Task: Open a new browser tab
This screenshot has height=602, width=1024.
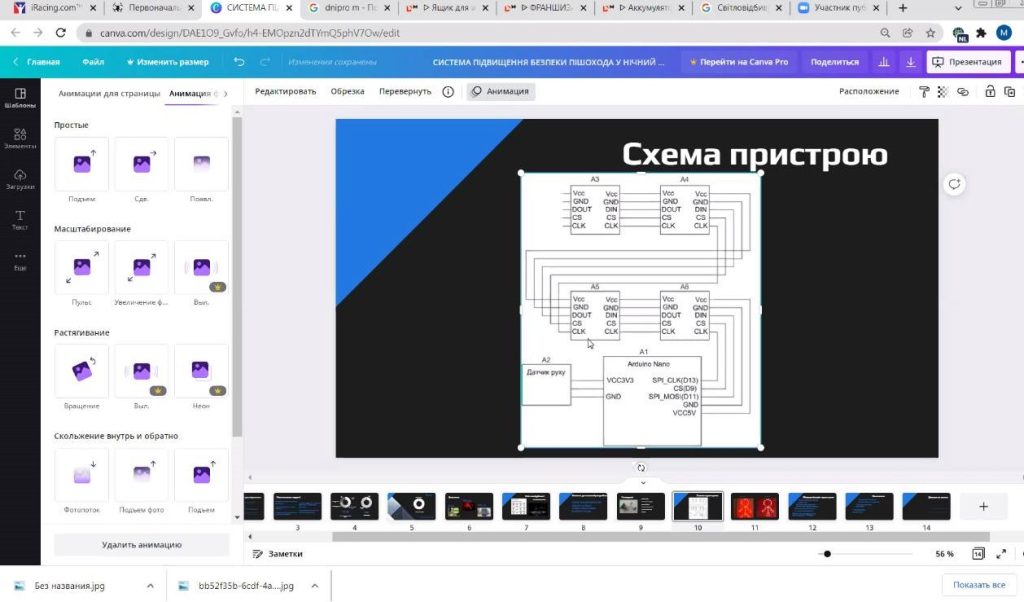Action: coord(903,8)
